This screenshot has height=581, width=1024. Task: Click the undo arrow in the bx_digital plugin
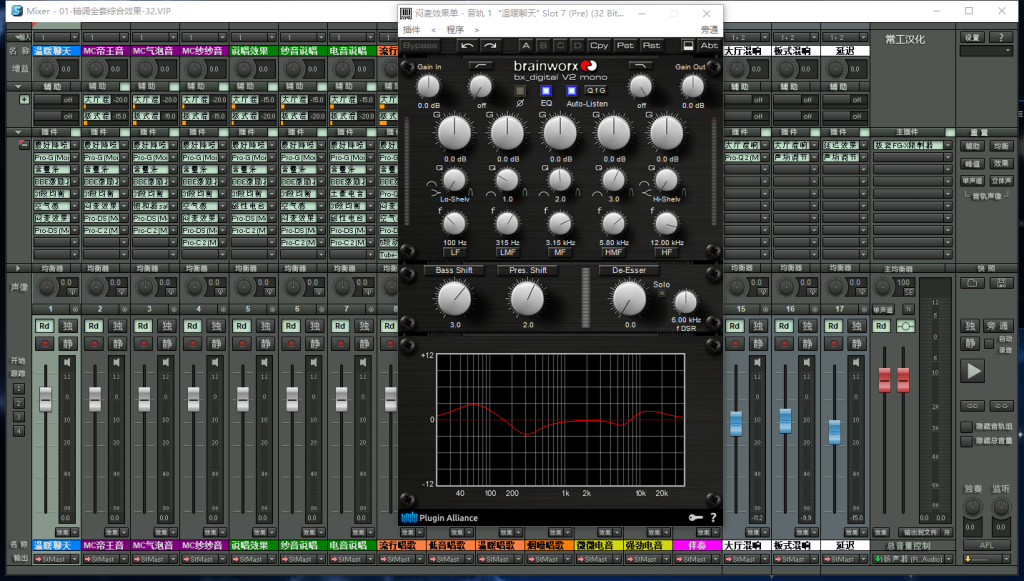click(467, 46)
